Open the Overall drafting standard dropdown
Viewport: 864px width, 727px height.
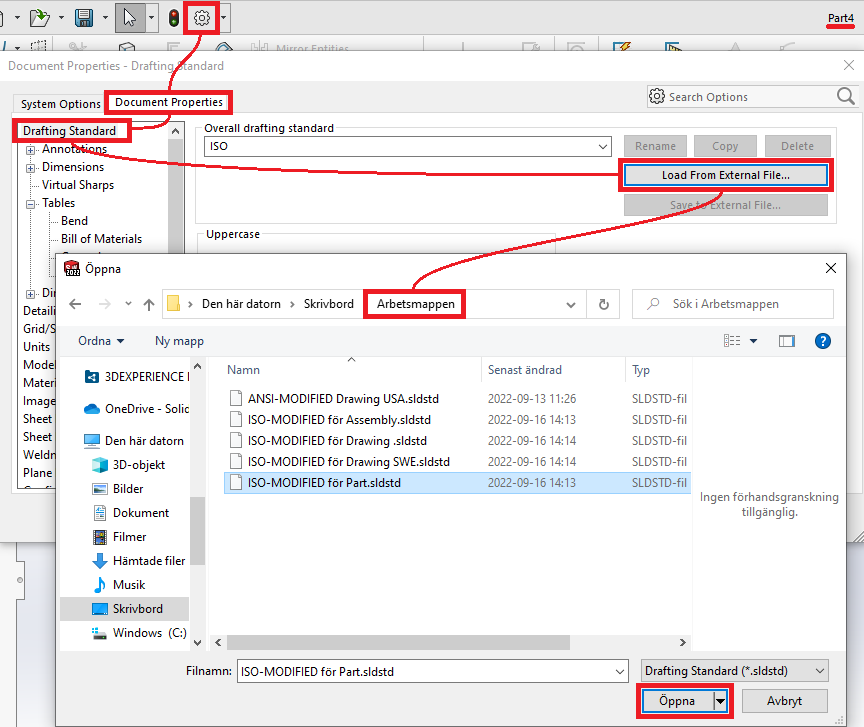[602, 146]
